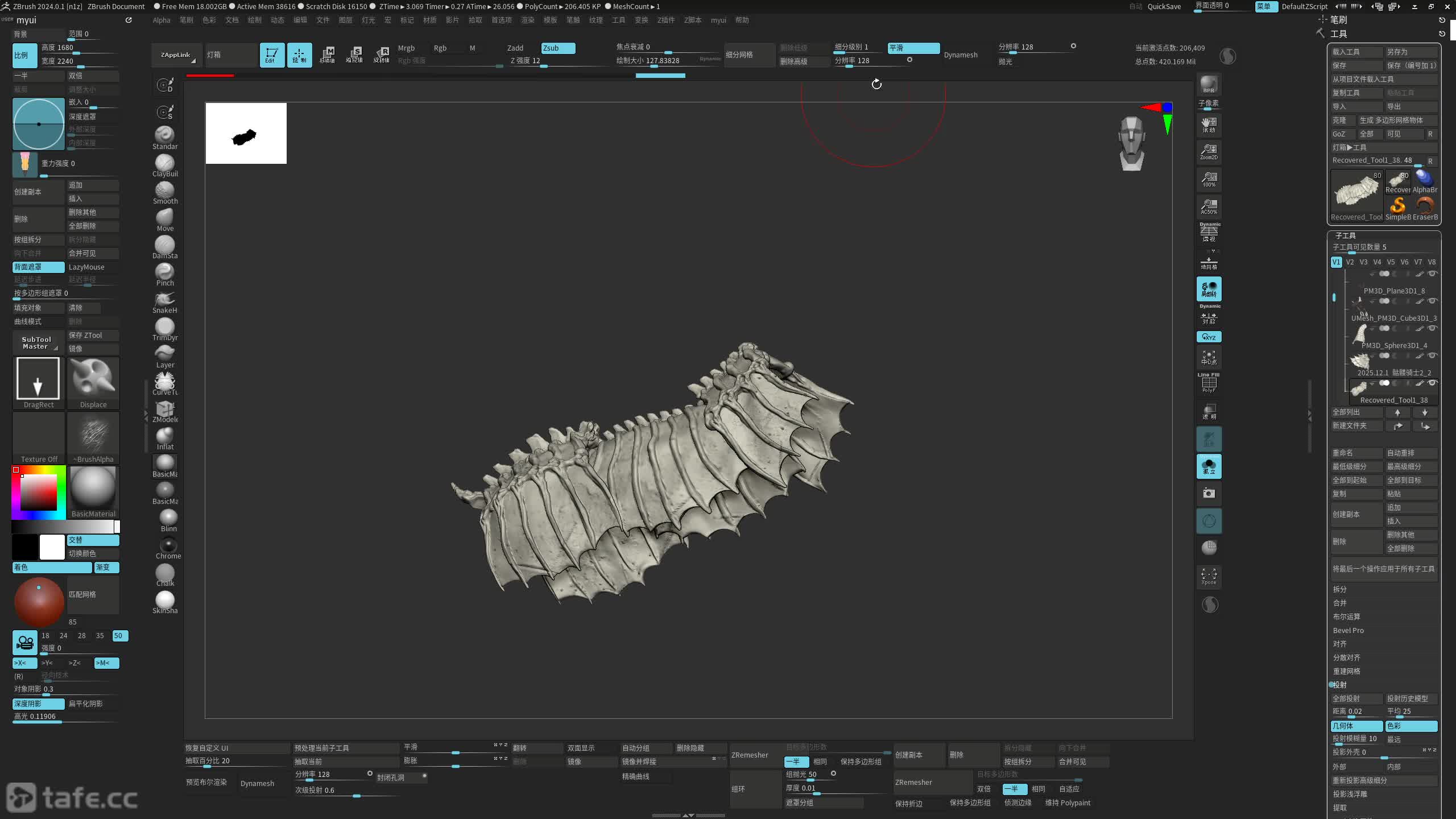The width and height of the screenshot is (1456, 819).
Task: Click the Zoom2D icon
Action: pos(1209,152)
